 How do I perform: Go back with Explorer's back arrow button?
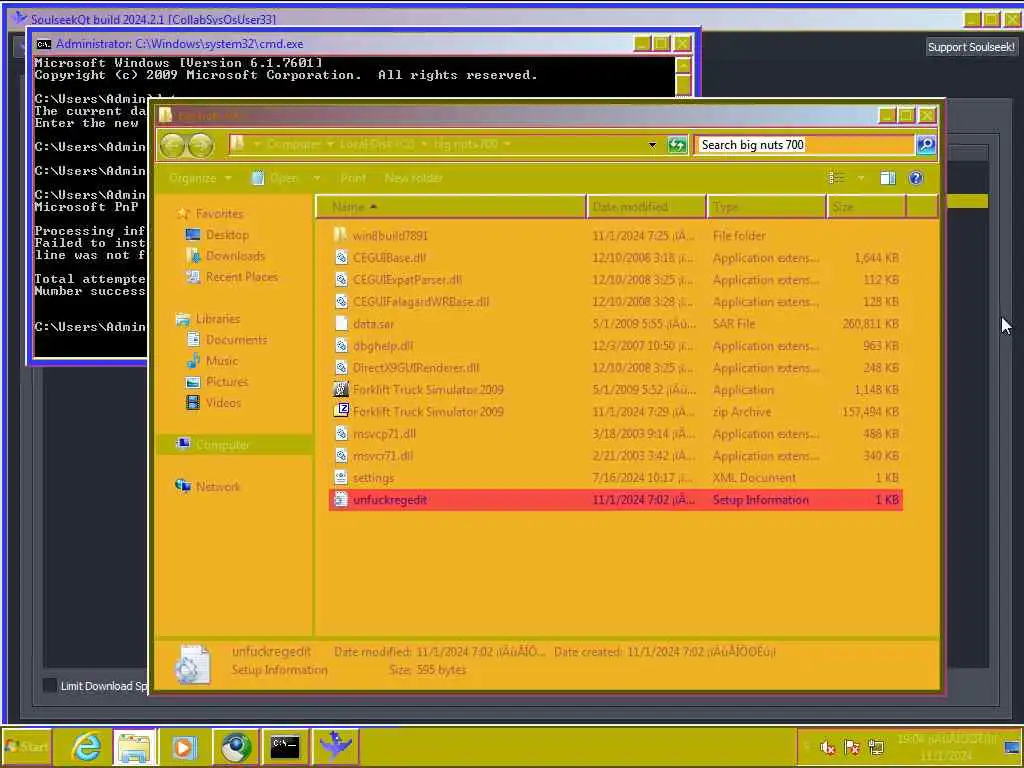pyautogui.click(x=173, y=145)
